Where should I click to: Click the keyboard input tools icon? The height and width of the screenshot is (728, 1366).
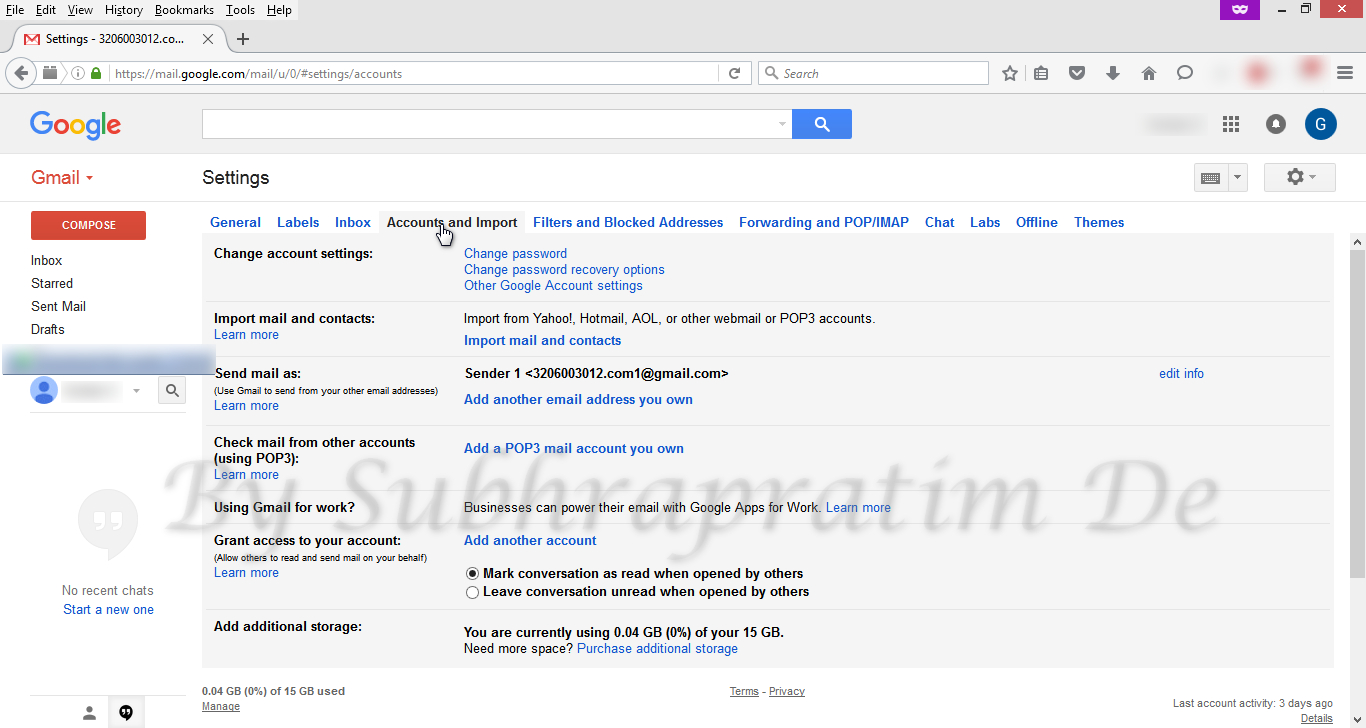[x=1210, y=178]
